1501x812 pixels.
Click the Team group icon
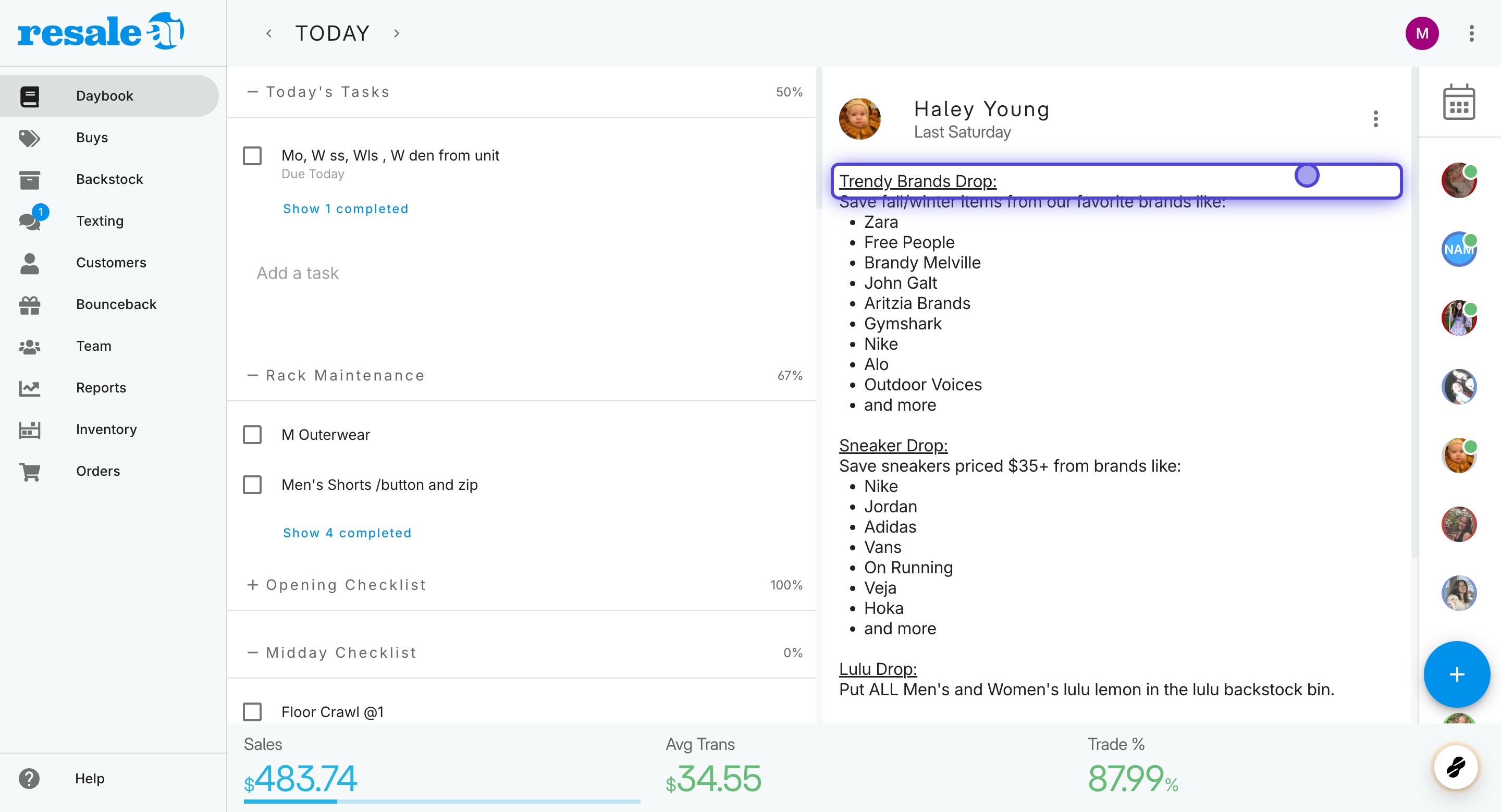(29, 347)
